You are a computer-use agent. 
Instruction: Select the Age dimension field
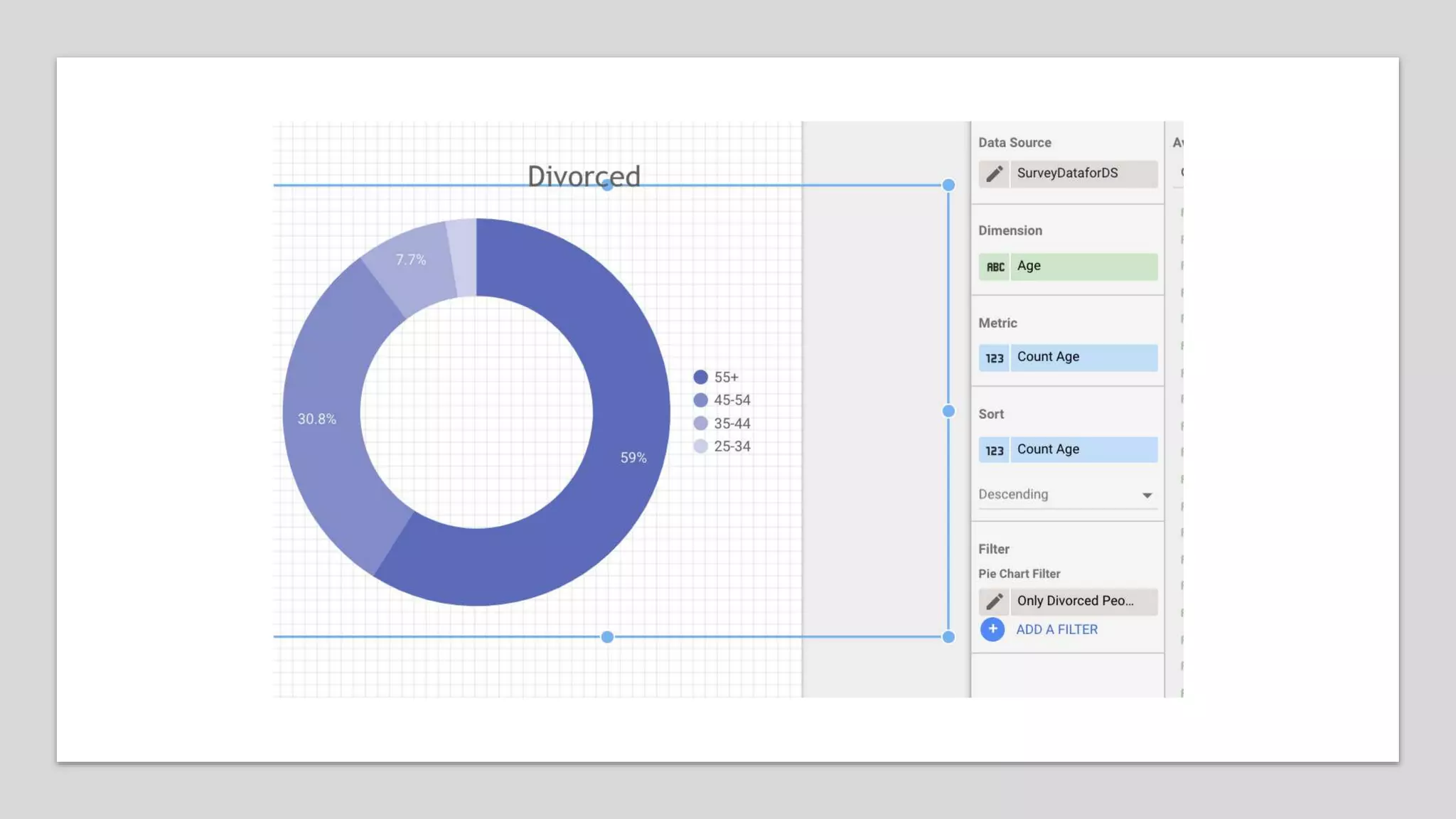tap(1083, 267)
